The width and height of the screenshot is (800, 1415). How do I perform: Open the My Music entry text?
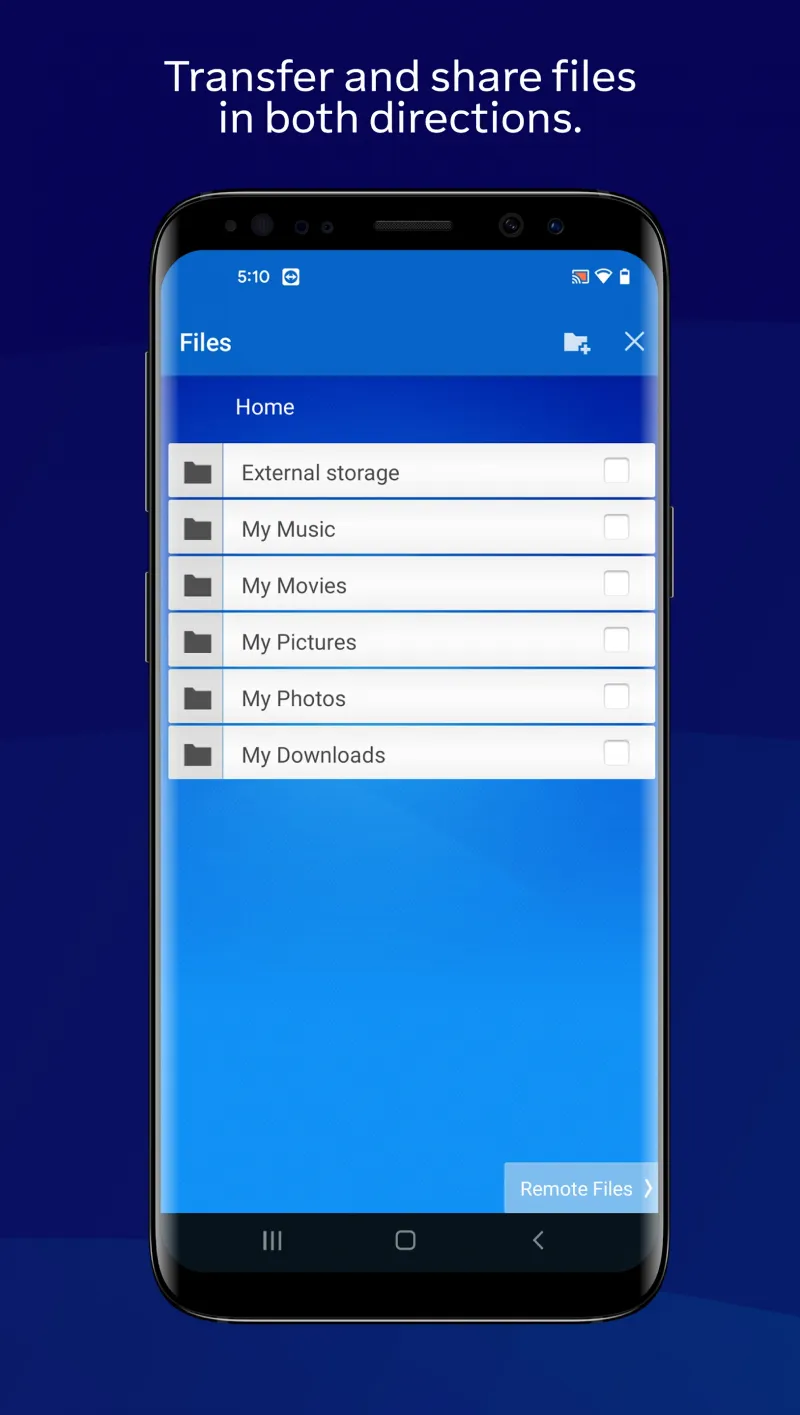click(288, 530)
